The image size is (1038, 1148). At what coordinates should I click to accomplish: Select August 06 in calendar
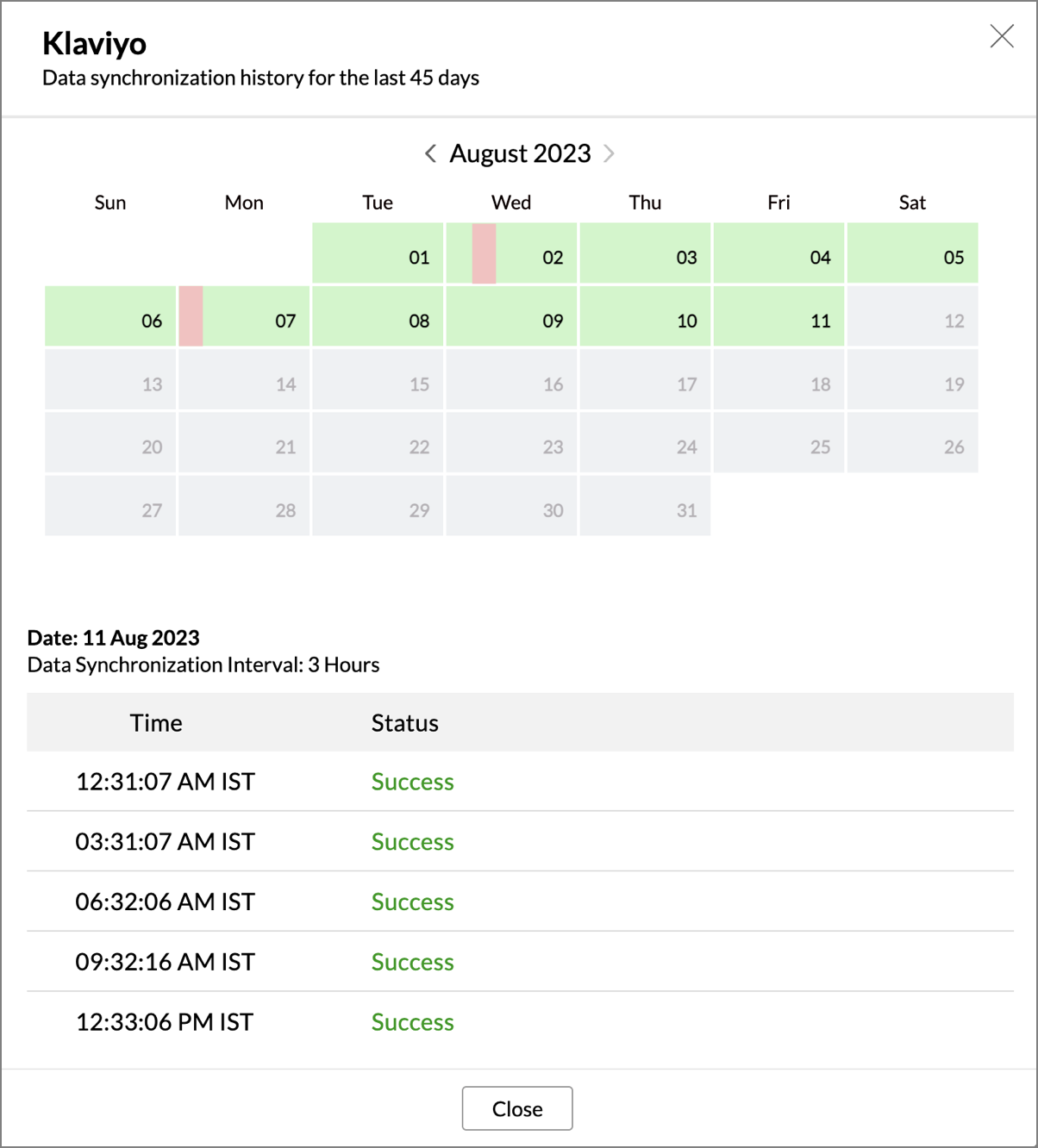pos(110,316)
